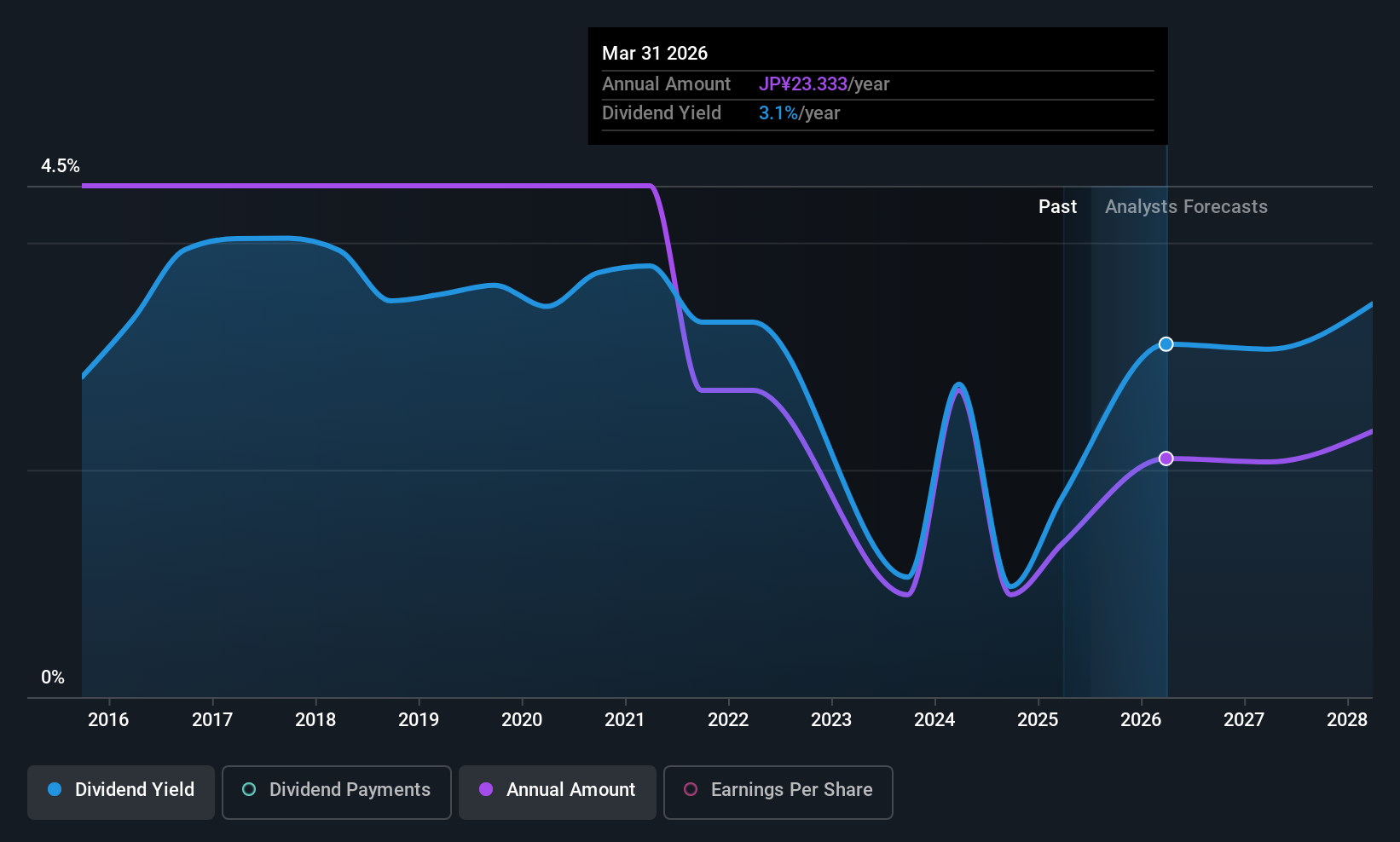Viewport: 1400px width, 842px height.
Task: Toggle the Earnings Per Share legend button
Action: coord(778,793)
